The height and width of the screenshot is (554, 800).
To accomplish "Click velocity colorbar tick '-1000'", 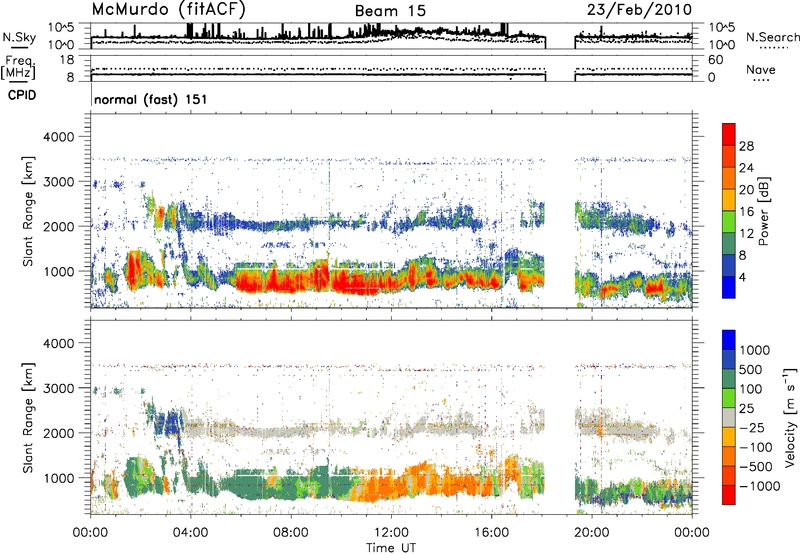I will coord(760,486).
